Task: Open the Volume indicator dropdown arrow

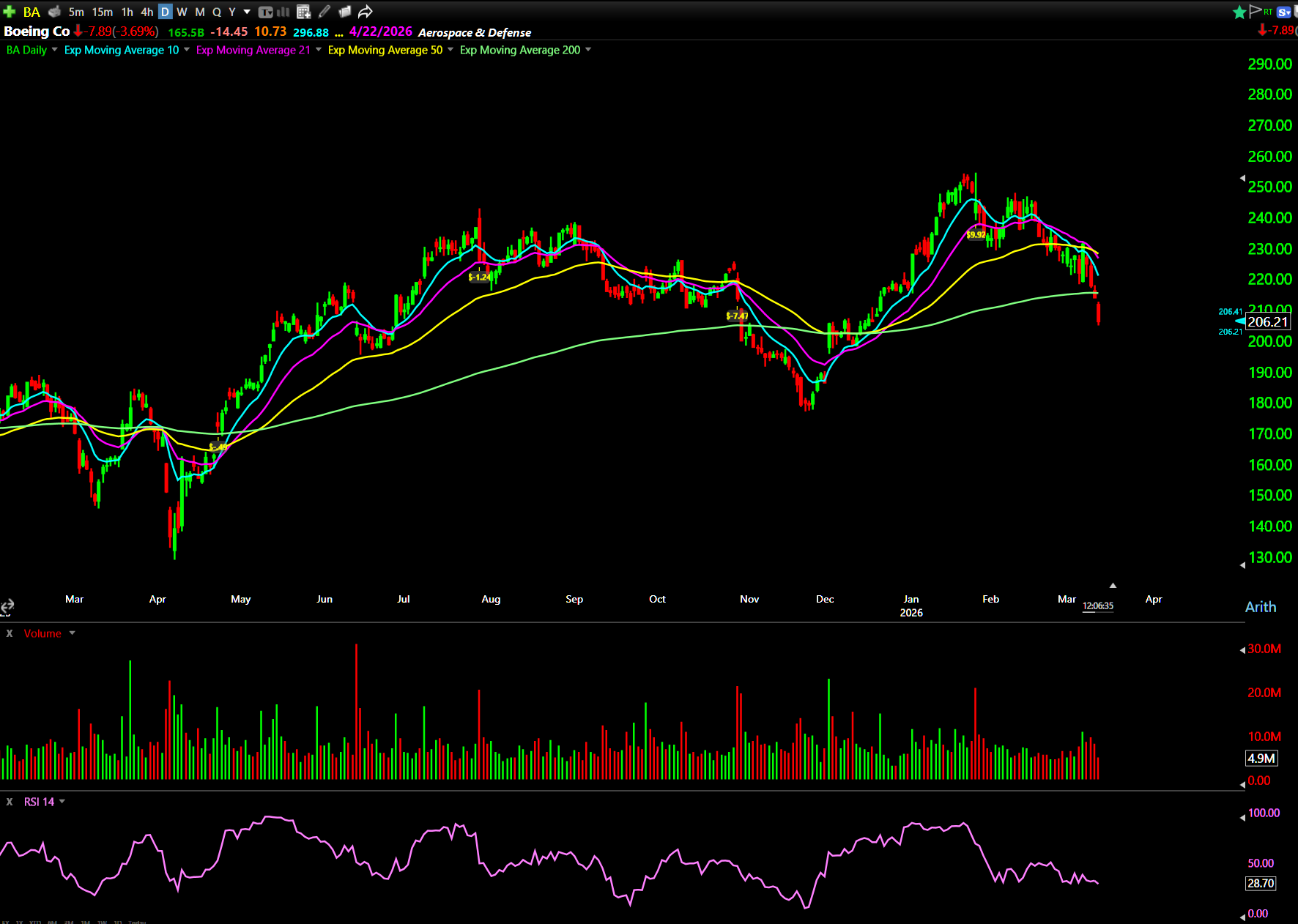Action: (72, 633)
